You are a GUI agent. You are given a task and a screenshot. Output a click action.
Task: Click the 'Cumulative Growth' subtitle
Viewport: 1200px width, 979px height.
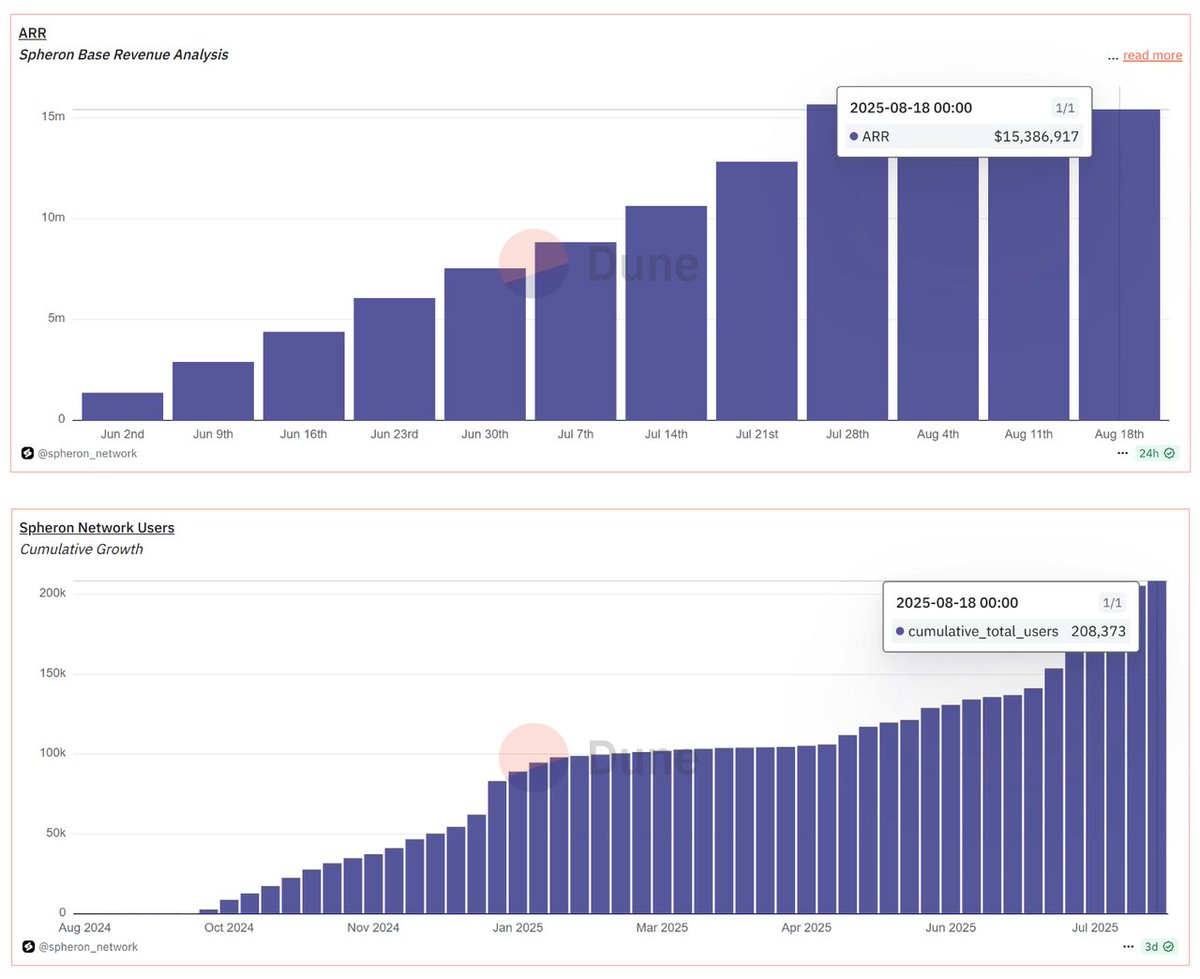coord(81,549)
